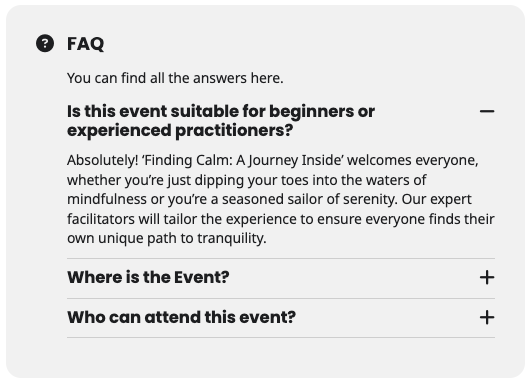Collapse the beginners question using the minus icon
This screenshot has height=384, width=532.
487,111
